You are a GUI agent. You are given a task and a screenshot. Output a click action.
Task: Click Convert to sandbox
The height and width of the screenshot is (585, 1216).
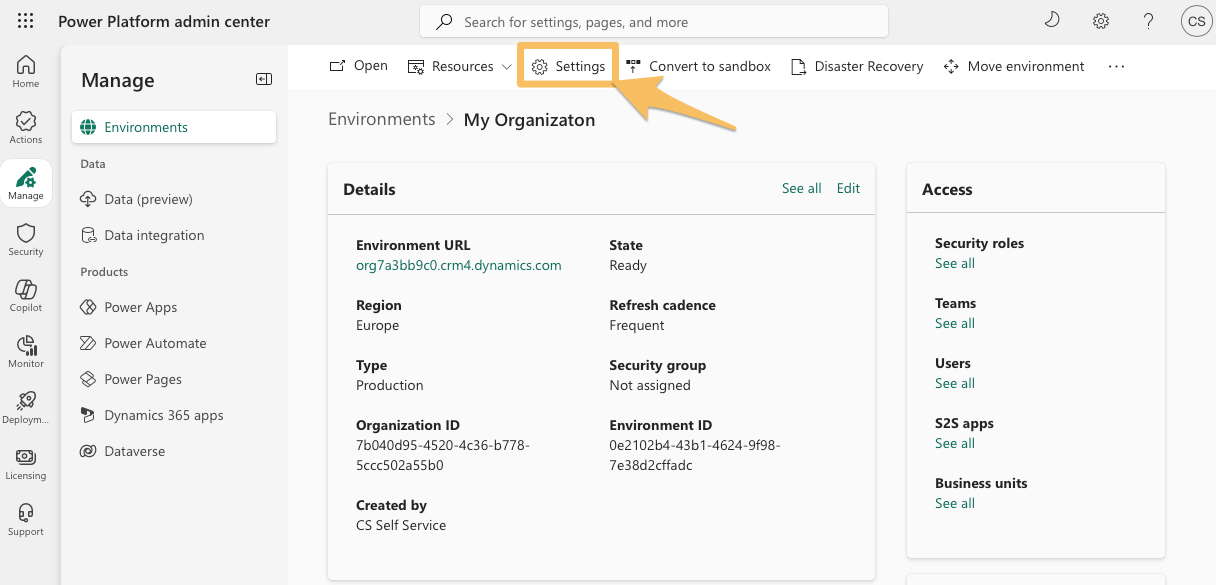pyautogui.click(x=698, y=66)
